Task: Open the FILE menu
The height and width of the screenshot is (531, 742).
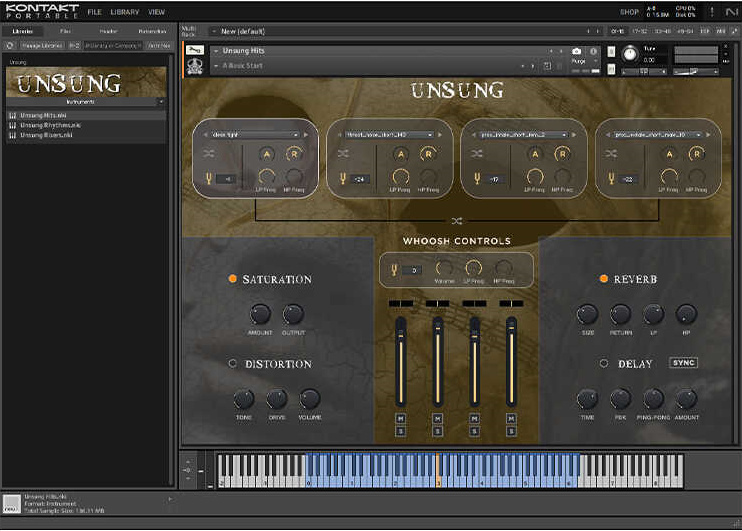Action: coord(94,12)
